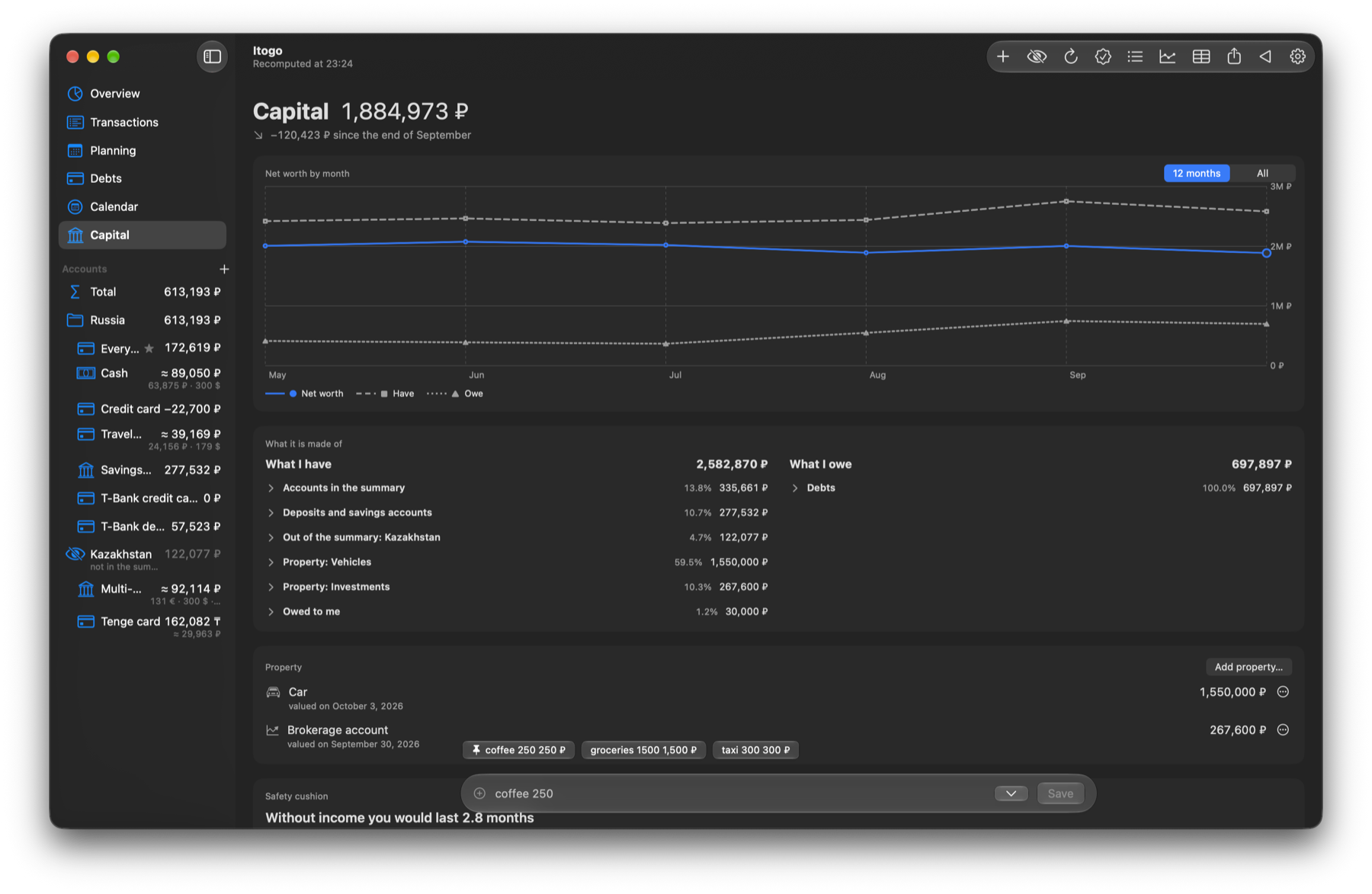Expand Deposits and savings accounts row
Viewport: 1372px width, 894px height.
coord(516,512)
